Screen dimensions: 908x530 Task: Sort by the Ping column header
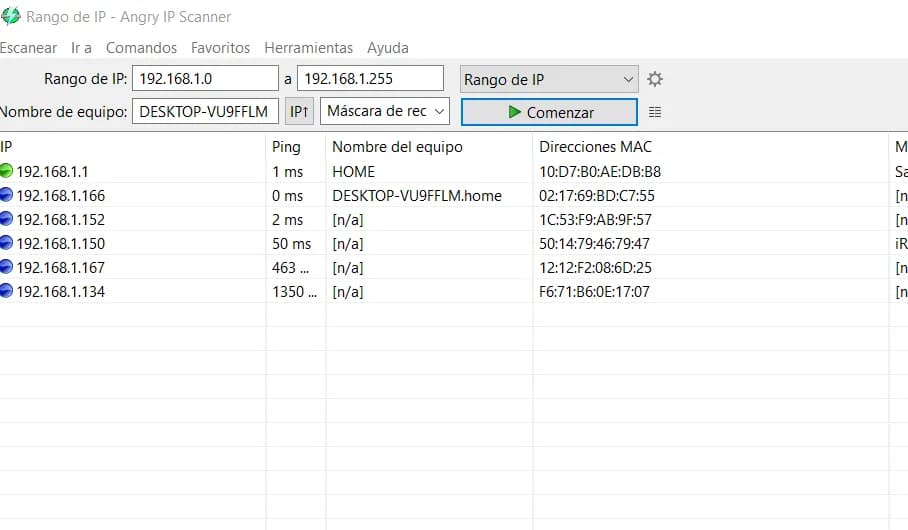[286, 147]
